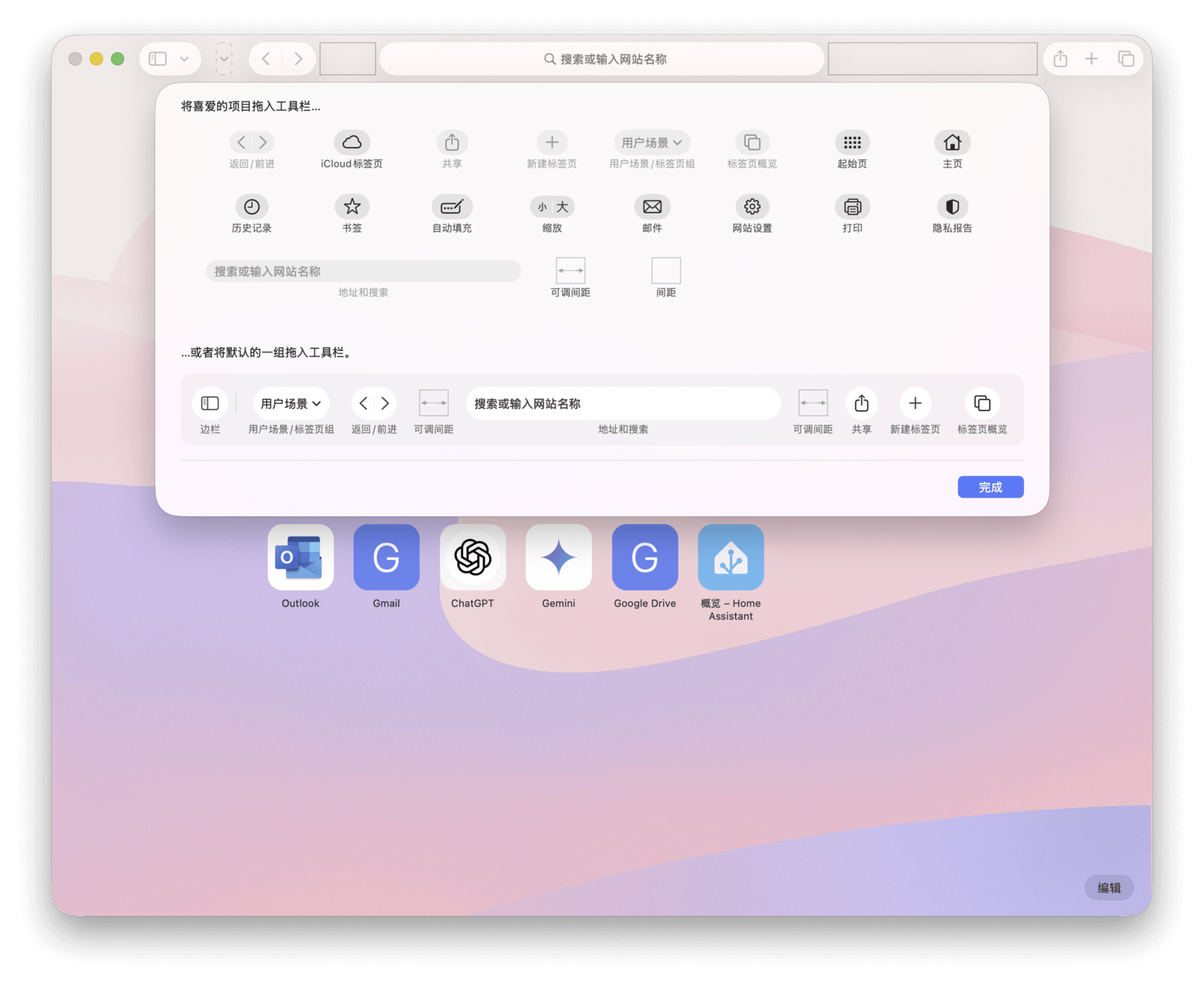Image resolution: width=1204 pixels, height=984 pixels.
Task: Click the Mail envelope icon
Action: pyautogui.click(x=652, y=207)
